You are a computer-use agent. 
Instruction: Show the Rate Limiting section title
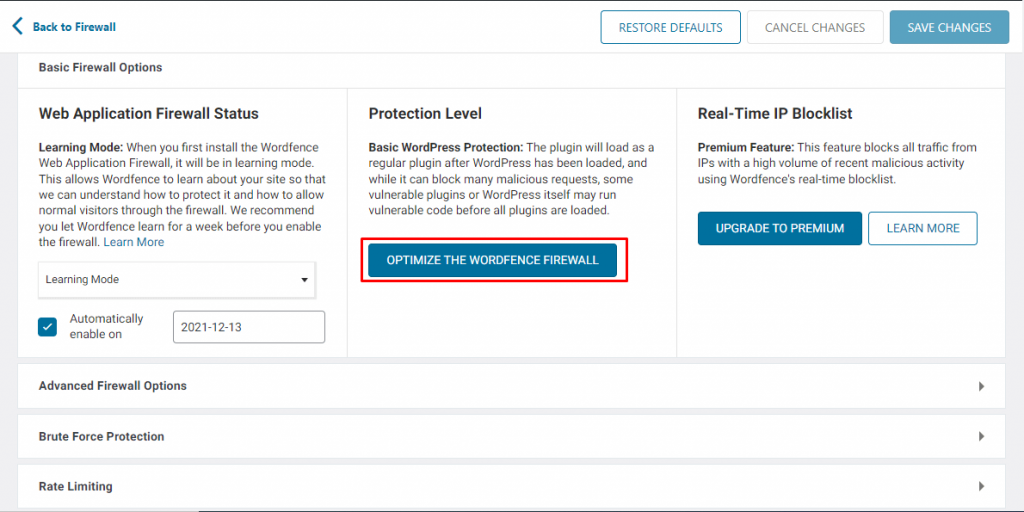point(75,487)
